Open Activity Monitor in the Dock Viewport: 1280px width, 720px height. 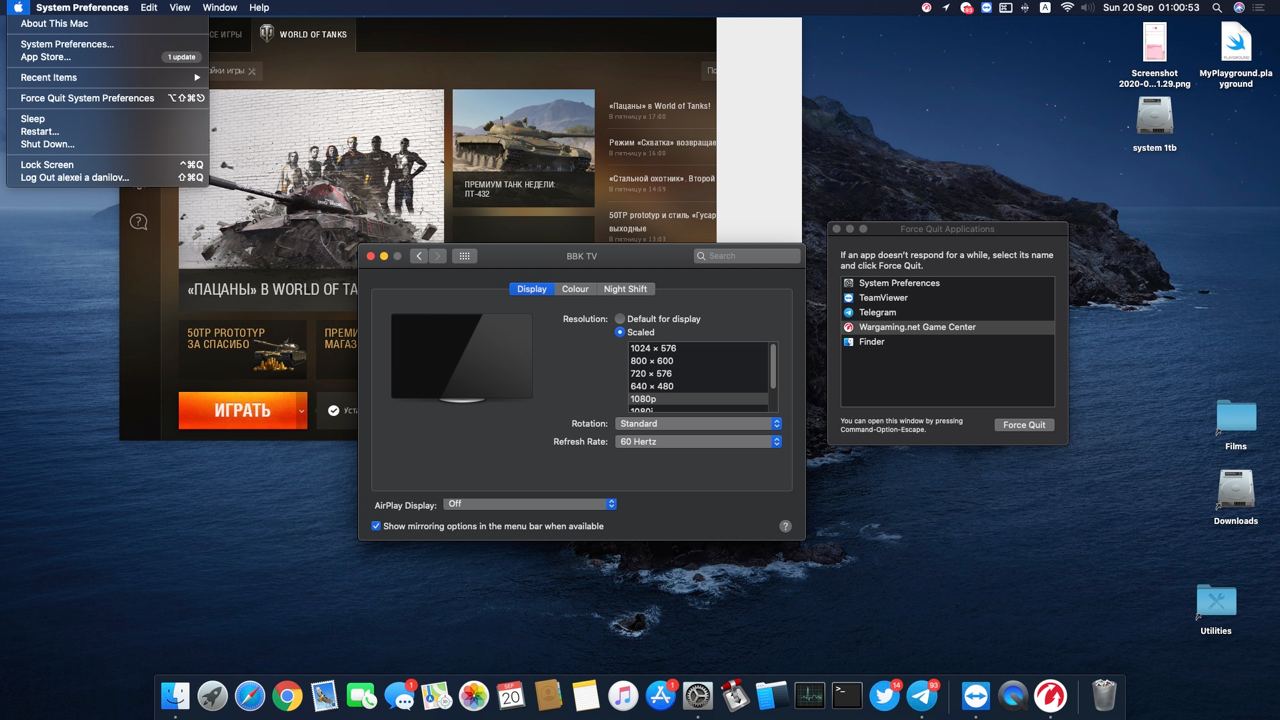(x=810, y=695)
